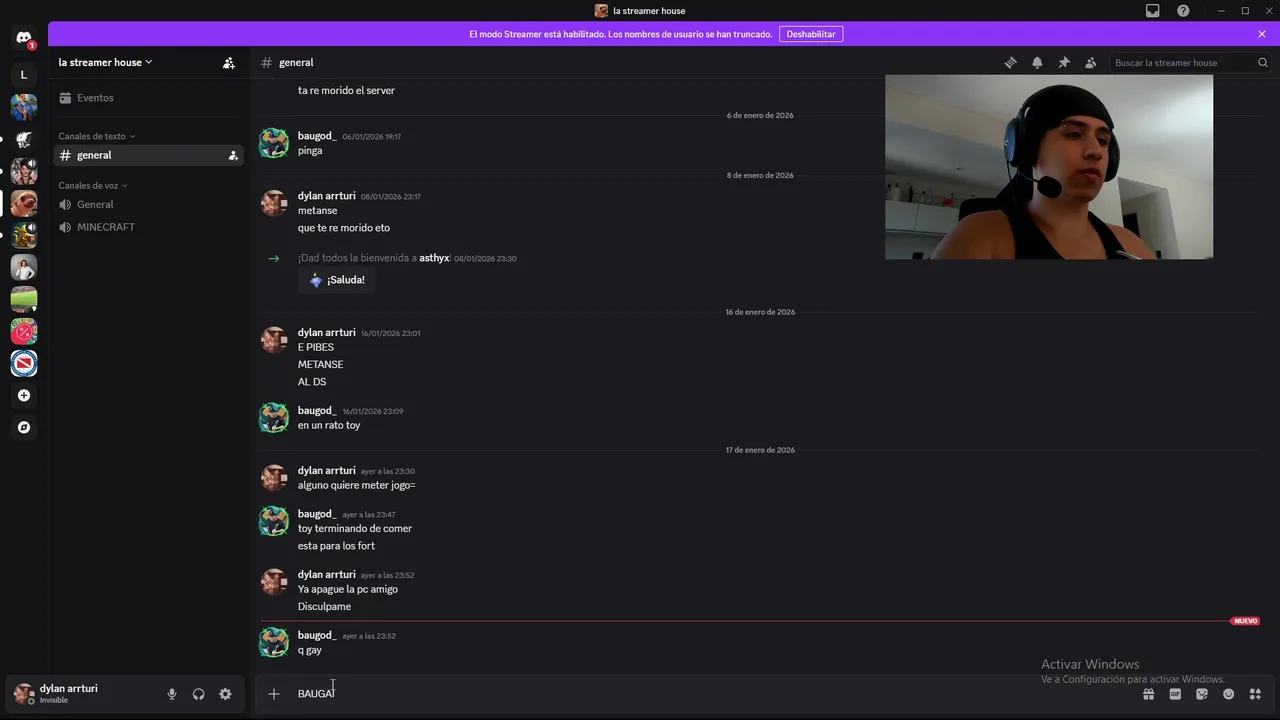Click timestamp "06/01/2026 19:17" beside baugod_
Viewport: 1280px width, 720px height.
click(x=372, y=137)
